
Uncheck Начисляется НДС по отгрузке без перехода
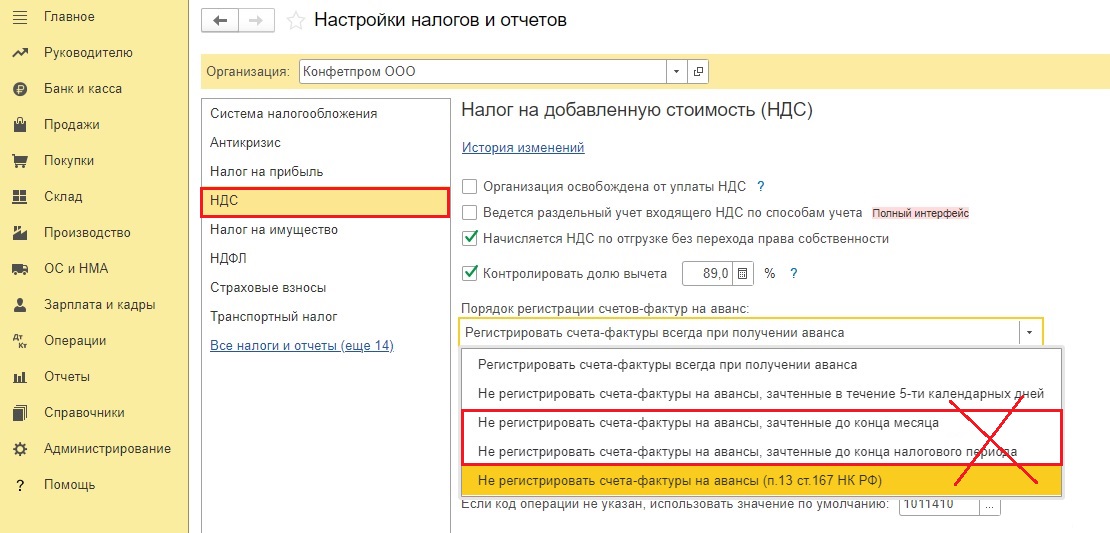pos(469,238)
